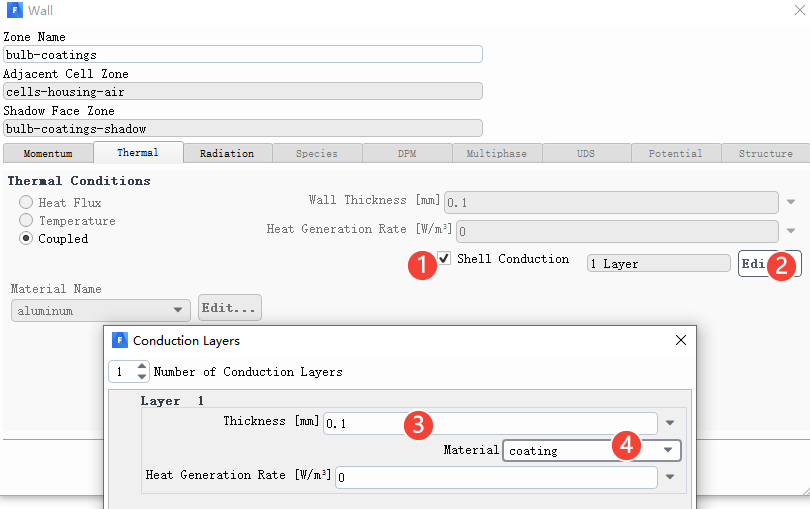
Task: Open the aluminum Material Name dropdown
Action: (101, 311)
